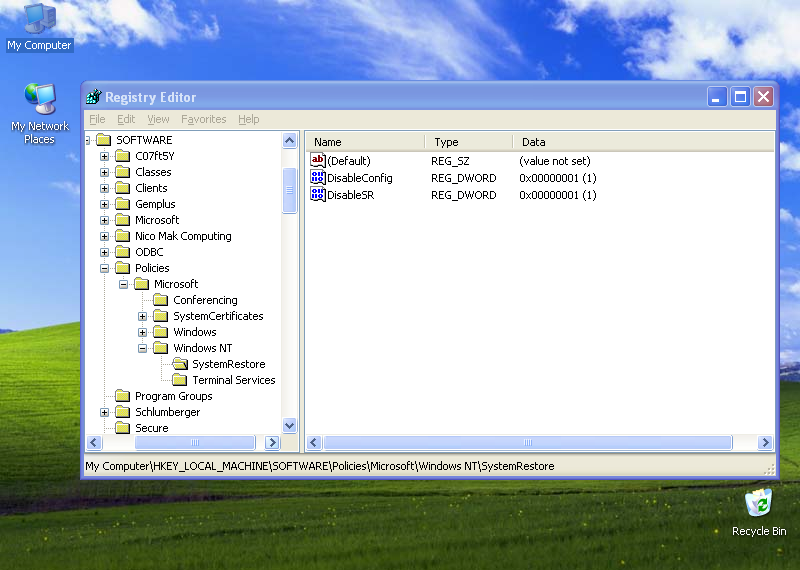The height and width of the screenshot is (570, 800).
Task: Collapse the Windows NT key
Action: click(x=143, y=348)
